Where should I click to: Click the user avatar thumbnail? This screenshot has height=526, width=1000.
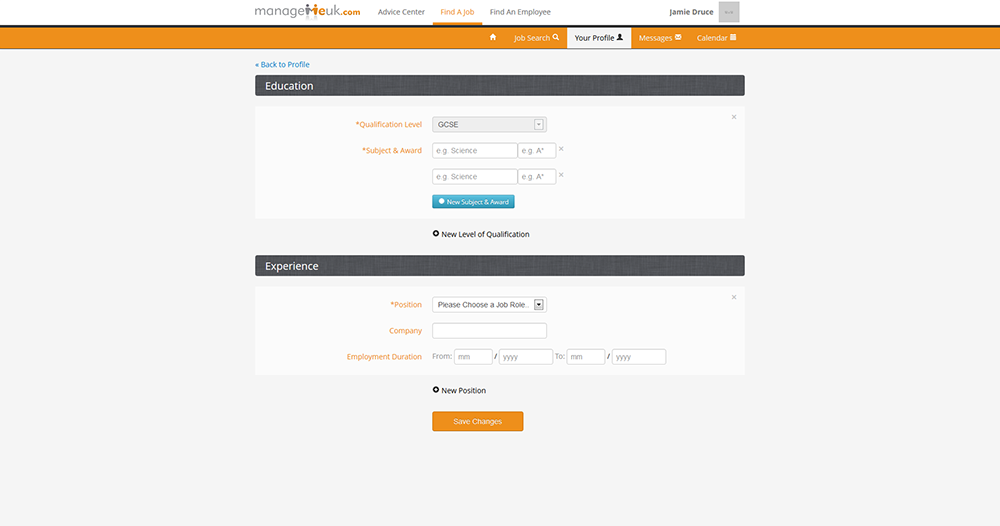(729, 12)
